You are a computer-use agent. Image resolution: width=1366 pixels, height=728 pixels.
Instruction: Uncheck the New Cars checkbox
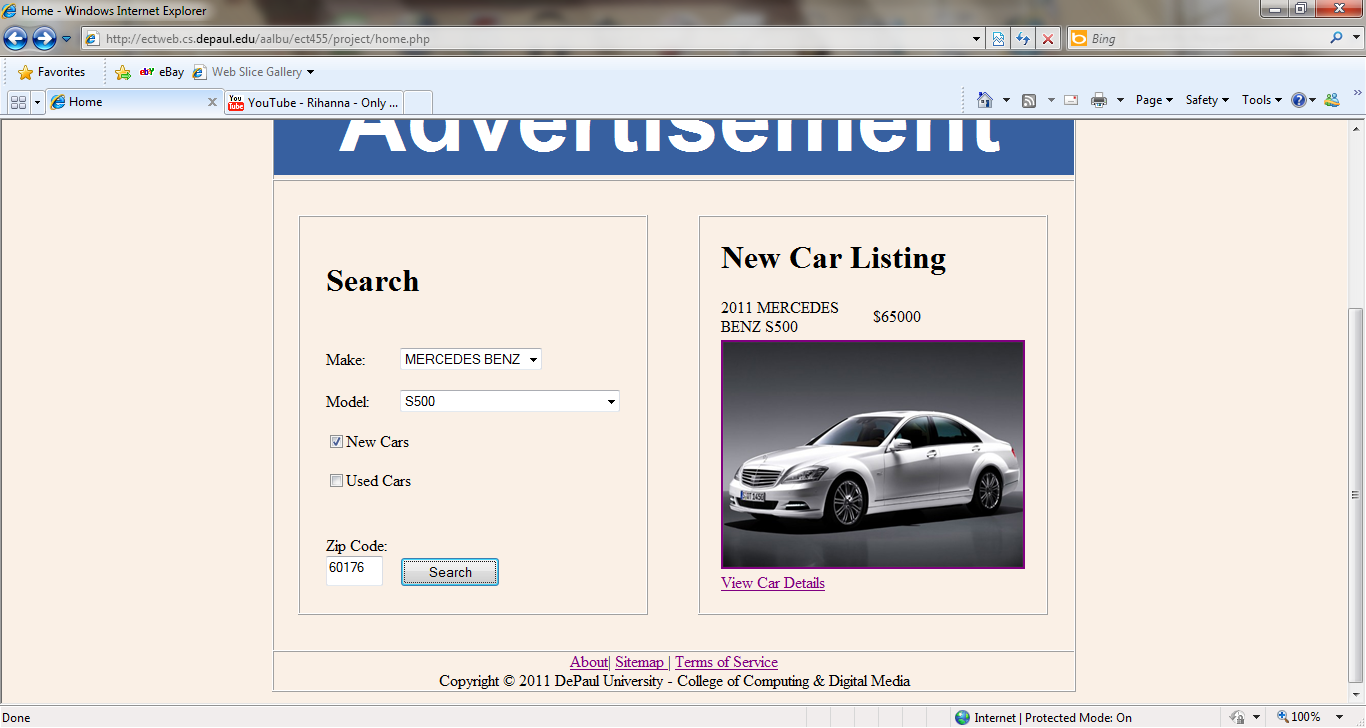337,442
